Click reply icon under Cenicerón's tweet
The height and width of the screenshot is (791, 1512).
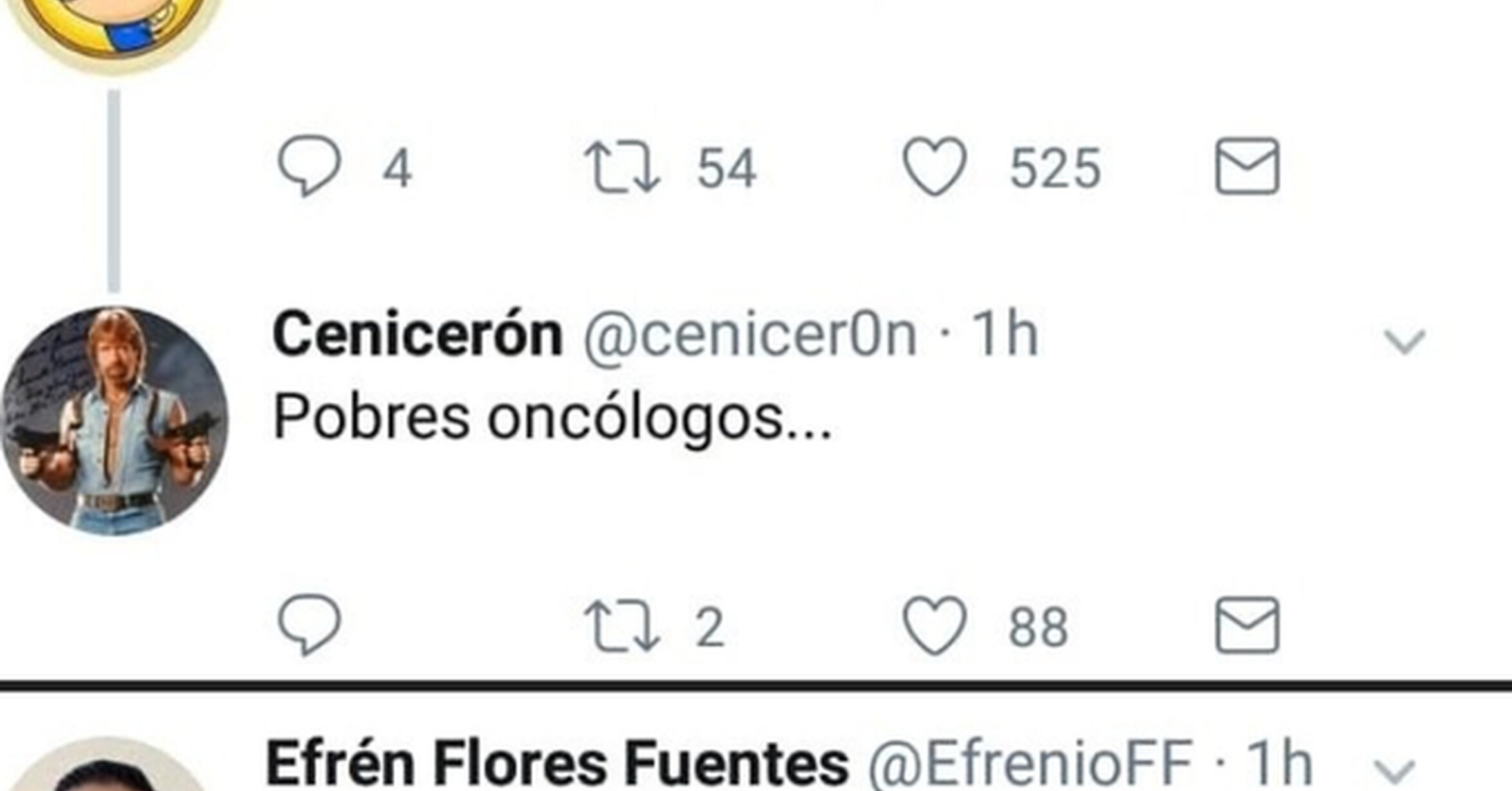[309, 625]
